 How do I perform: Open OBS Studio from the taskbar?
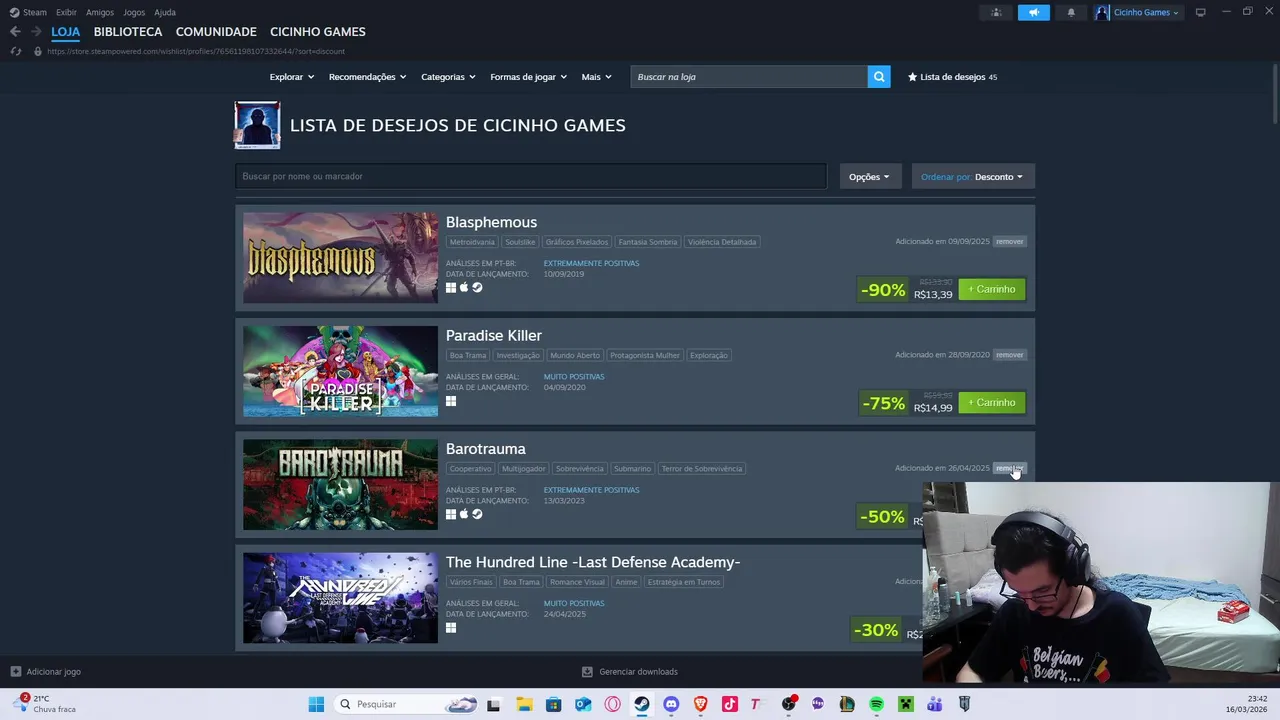[789, 704]
